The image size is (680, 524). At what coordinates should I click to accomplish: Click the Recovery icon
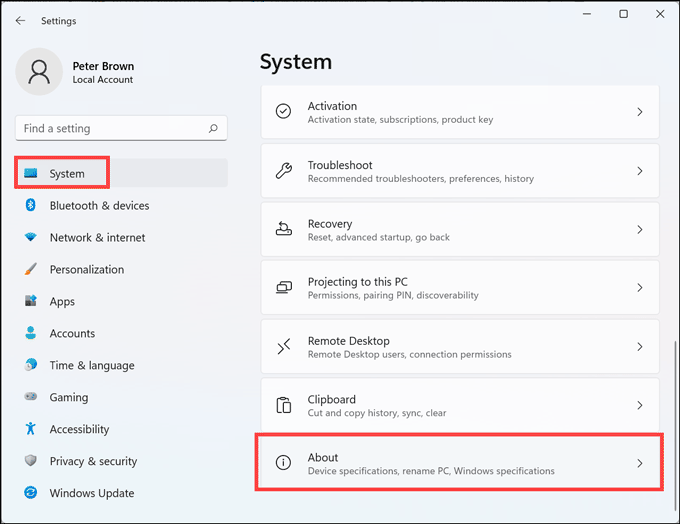[284, 229]
